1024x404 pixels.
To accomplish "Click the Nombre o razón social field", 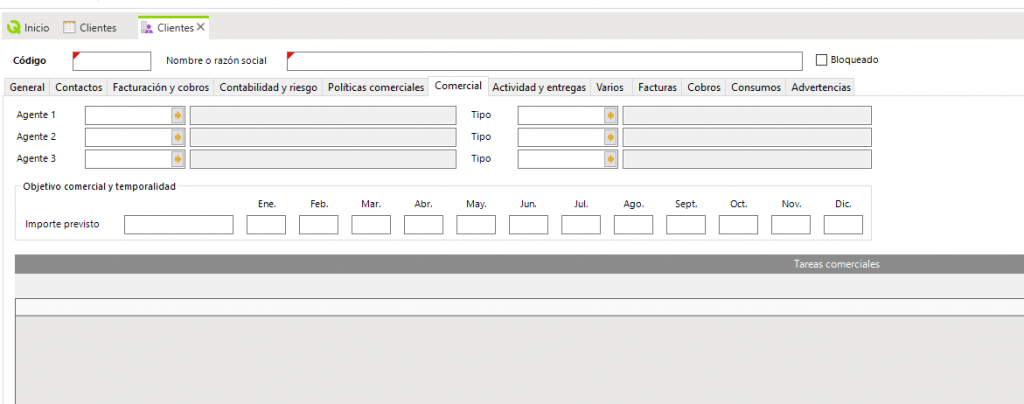I will (544, 61).
